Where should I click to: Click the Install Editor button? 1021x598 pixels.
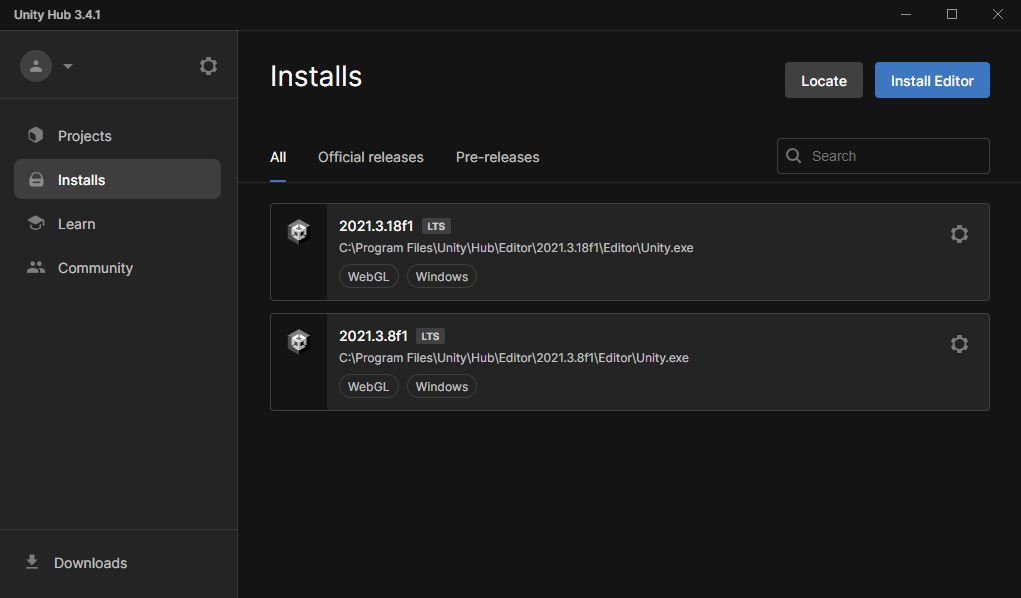tap(932, 80)
